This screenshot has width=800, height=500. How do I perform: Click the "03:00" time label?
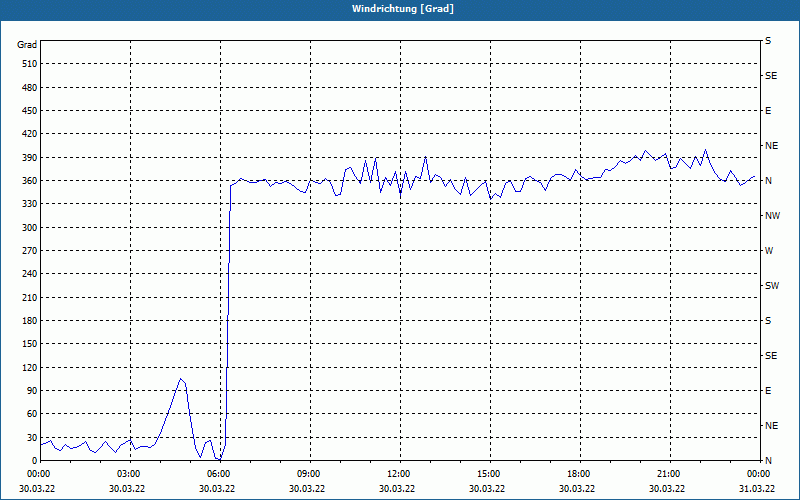[131, 474]
